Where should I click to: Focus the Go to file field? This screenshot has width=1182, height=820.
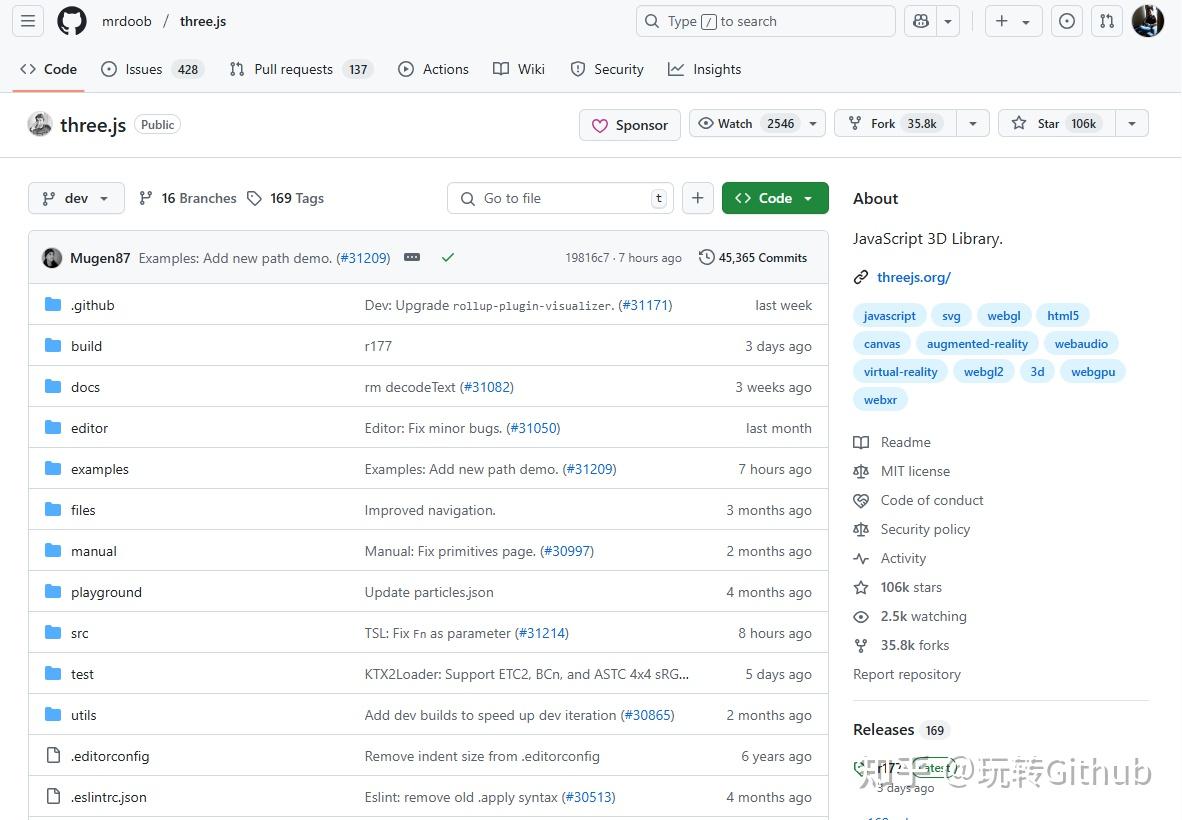point(560,198)
